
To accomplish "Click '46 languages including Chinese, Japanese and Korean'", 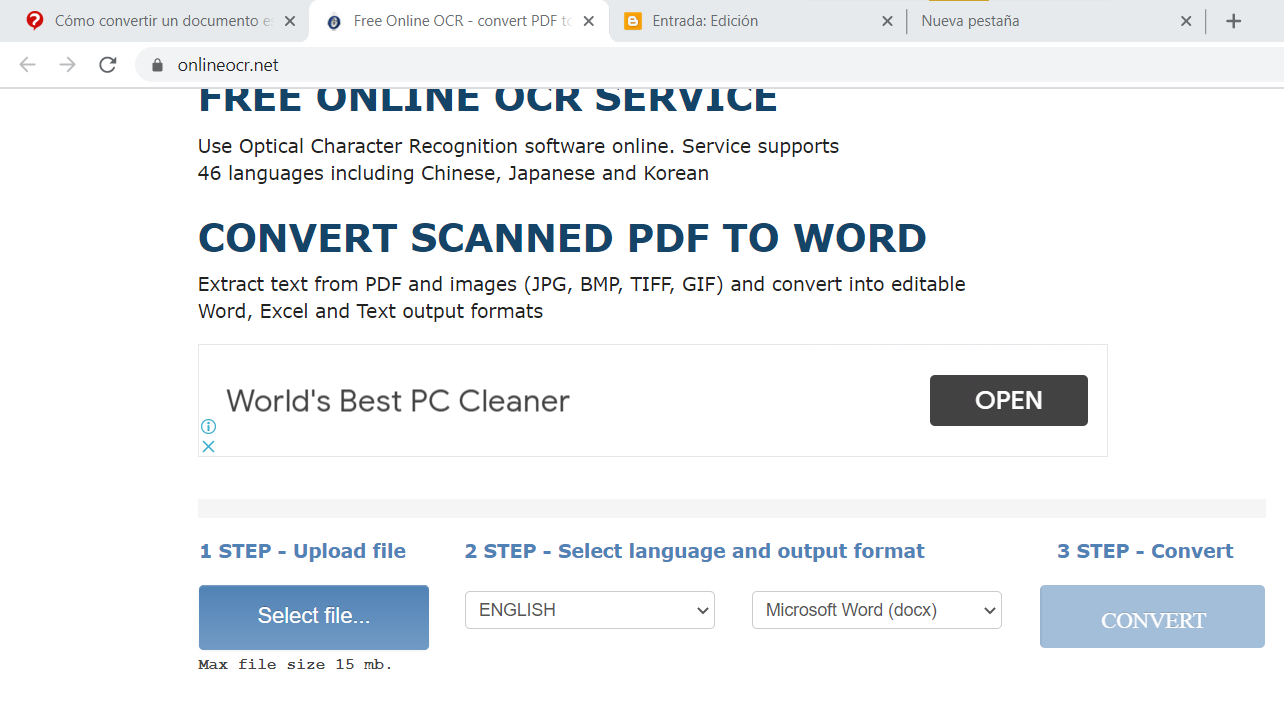I will click(453, 173).
